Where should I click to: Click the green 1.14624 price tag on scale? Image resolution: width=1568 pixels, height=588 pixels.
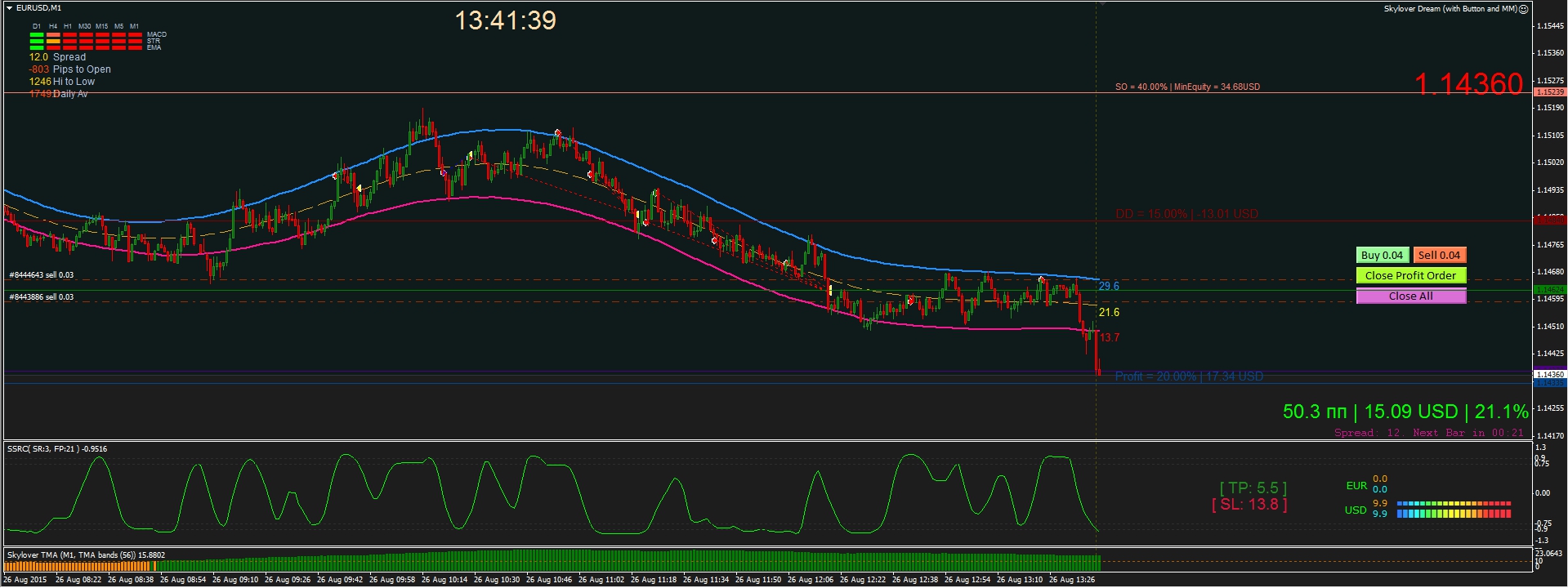coord(1550,290)
